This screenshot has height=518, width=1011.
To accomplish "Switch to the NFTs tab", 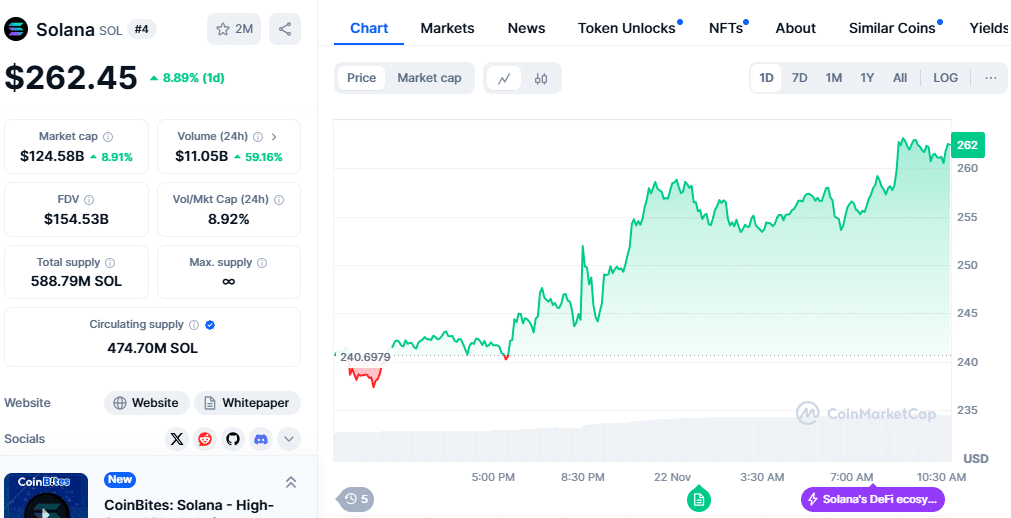I will click(726, 28).
